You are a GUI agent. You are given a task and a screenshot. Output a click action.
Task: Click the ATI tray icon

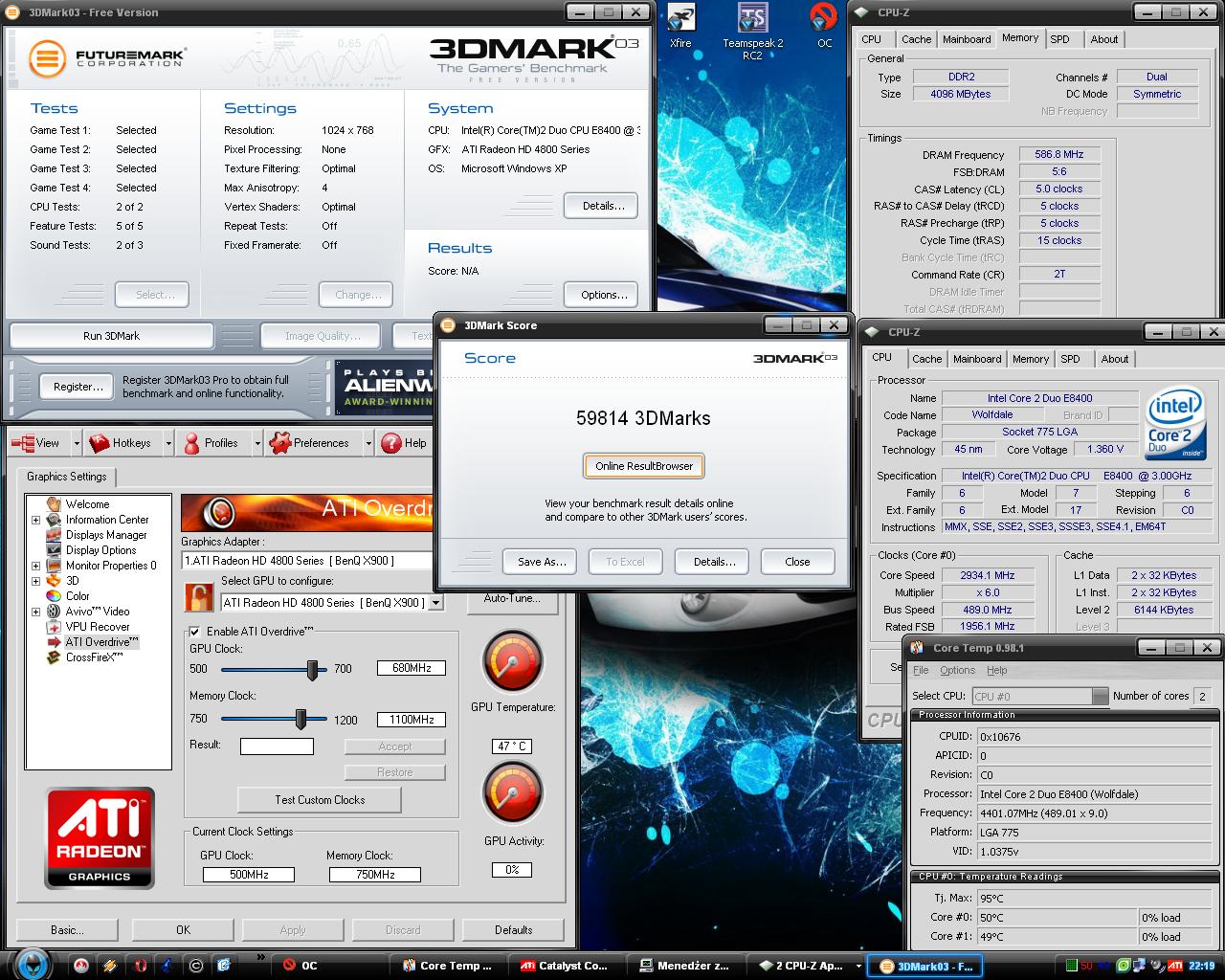[x=1174, y=966]
